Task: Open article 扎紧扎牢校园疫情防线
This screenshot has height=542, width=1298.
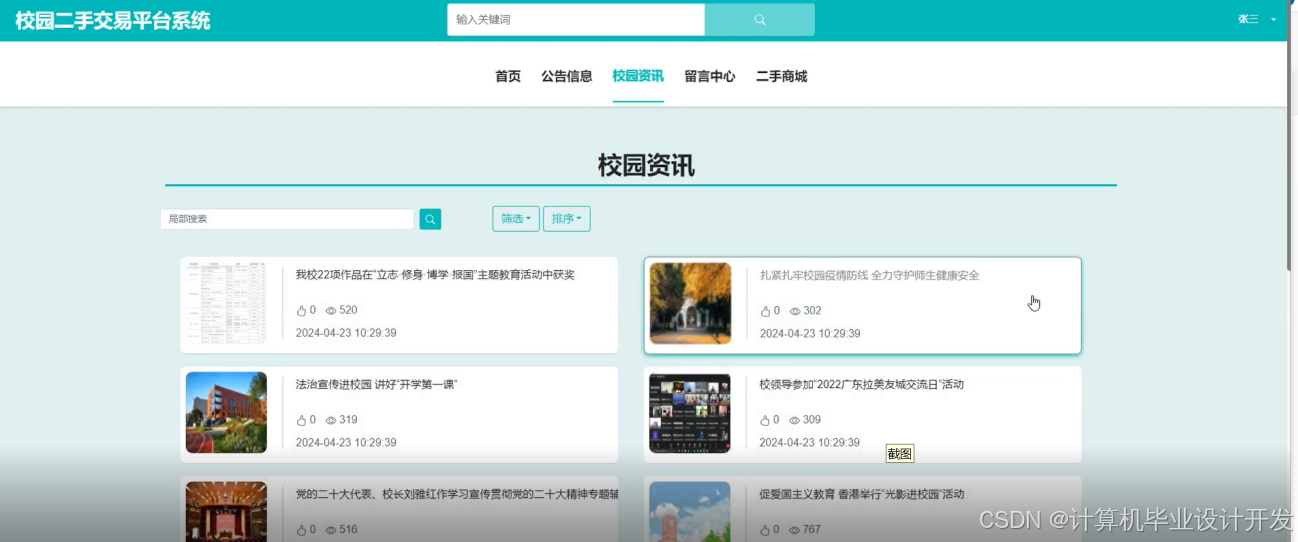Action: click(x=869, y=275)
